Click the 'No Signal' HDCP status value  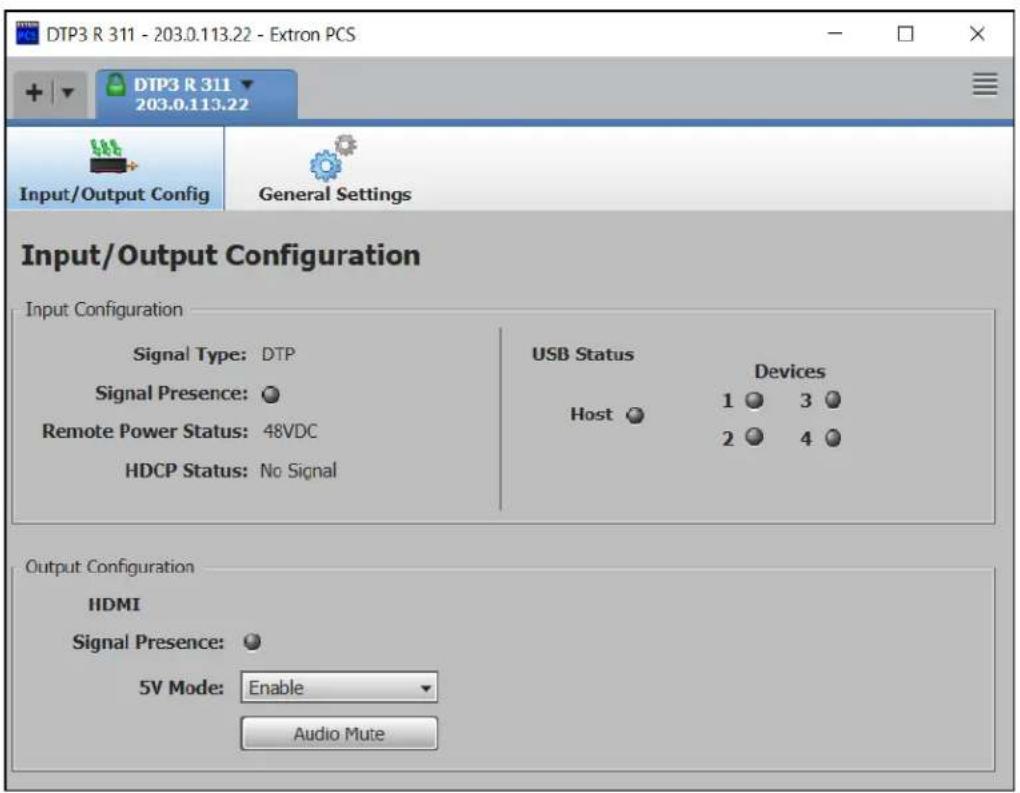pos(299,470)
